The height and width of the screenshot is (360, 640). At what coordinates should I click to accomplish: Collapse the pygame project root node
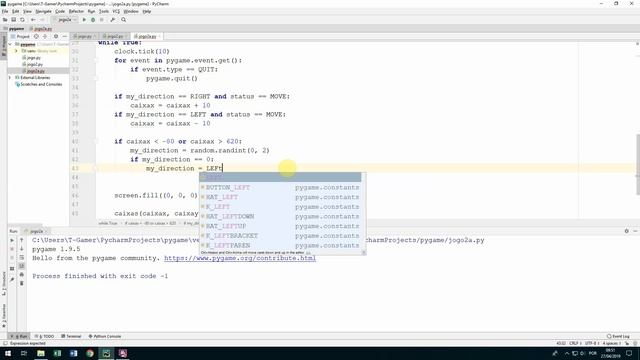pos(10,44)
